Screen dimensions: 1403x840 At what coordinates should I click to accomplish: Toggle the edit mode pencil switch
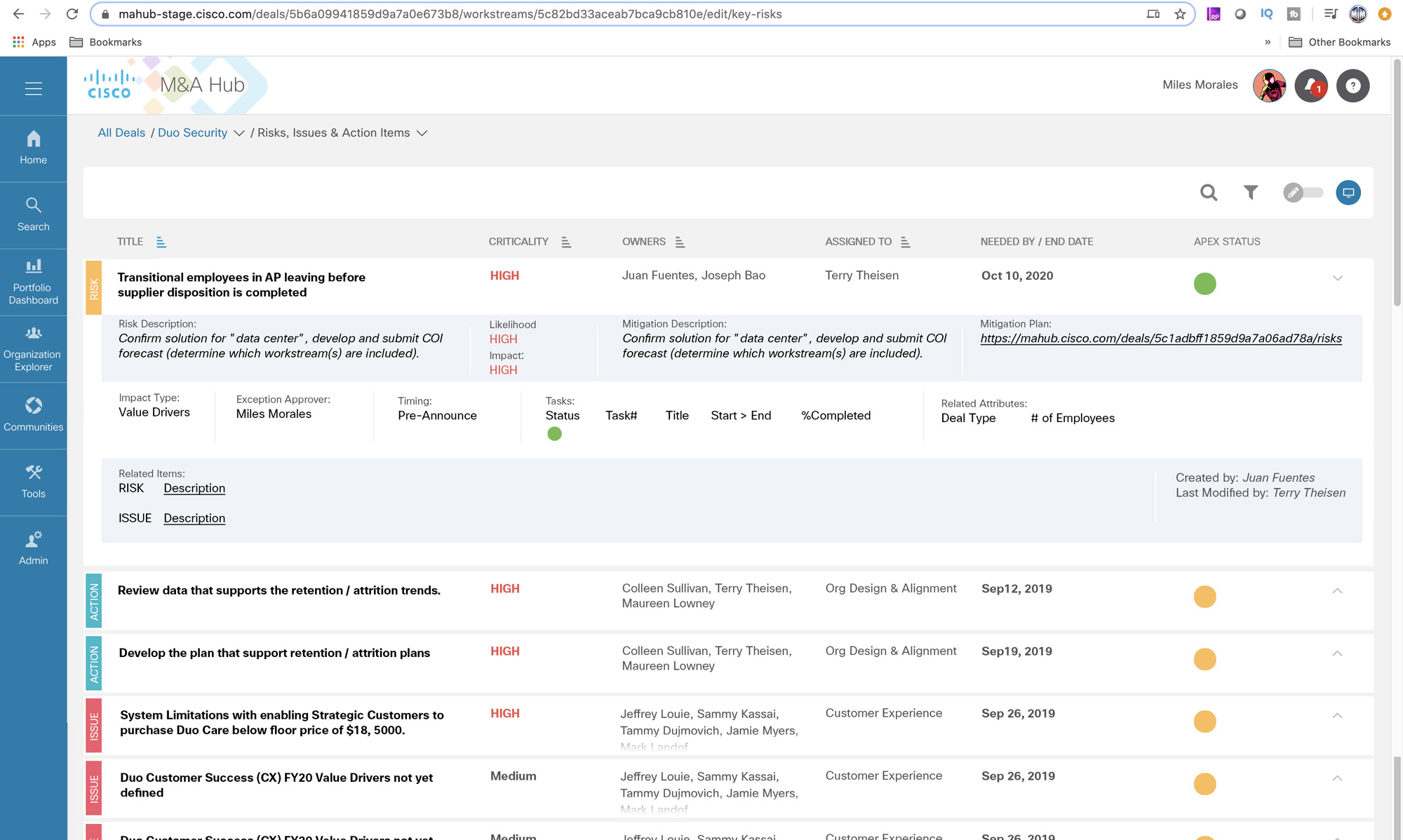pos(1303,193)
